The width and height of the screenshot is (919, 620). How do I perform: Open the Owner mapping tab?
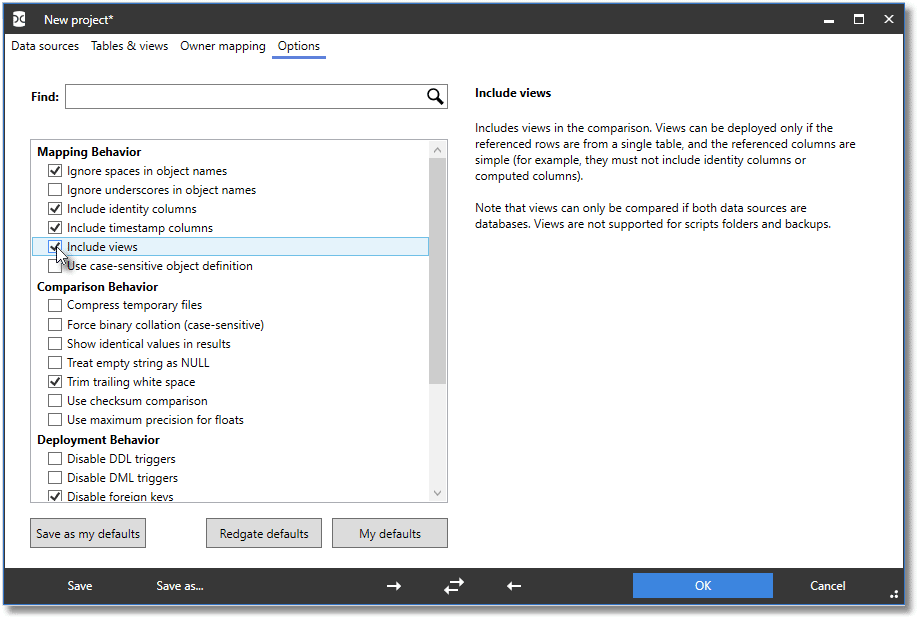pos(223,46)
